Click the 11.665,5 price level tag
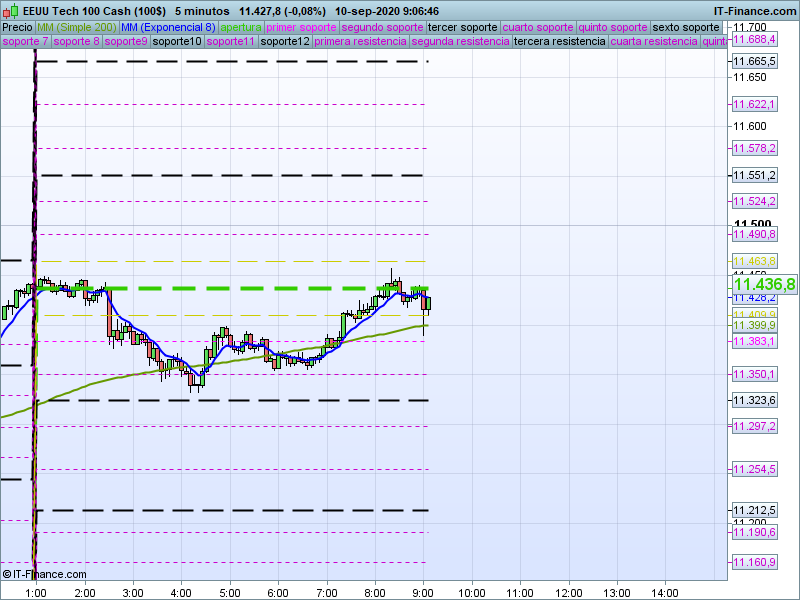800x600 pixels. (754, 62)
